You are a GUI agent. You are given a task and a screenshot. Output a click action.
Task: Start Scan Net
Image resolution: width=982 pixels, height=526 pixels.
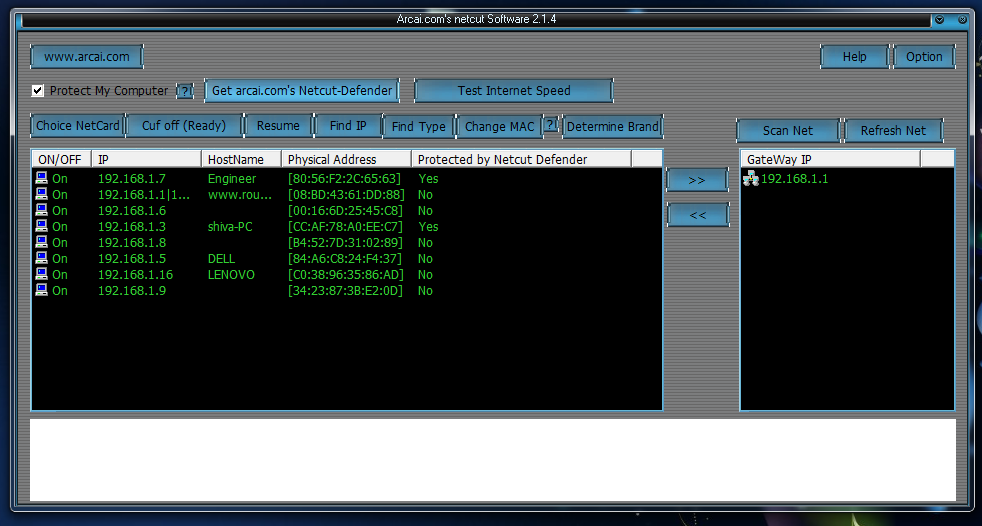pyautogui.click(x=788, y=131)
